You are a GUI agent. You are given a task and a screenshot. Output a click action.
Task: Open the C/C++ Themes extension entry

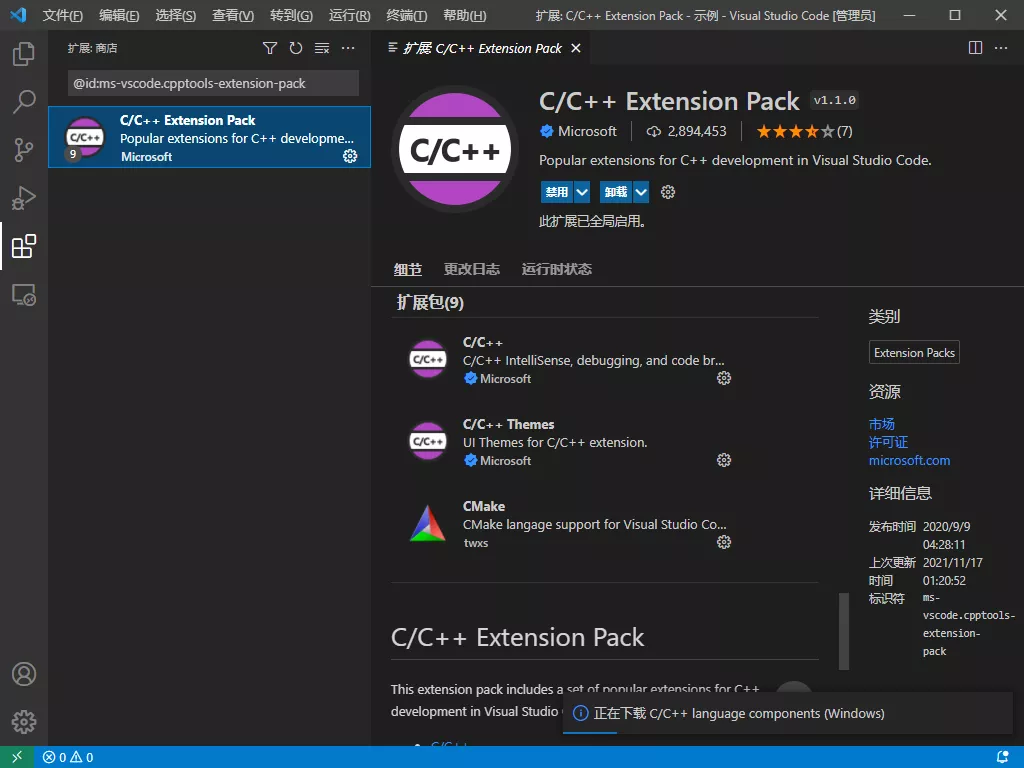coord(568,442)
